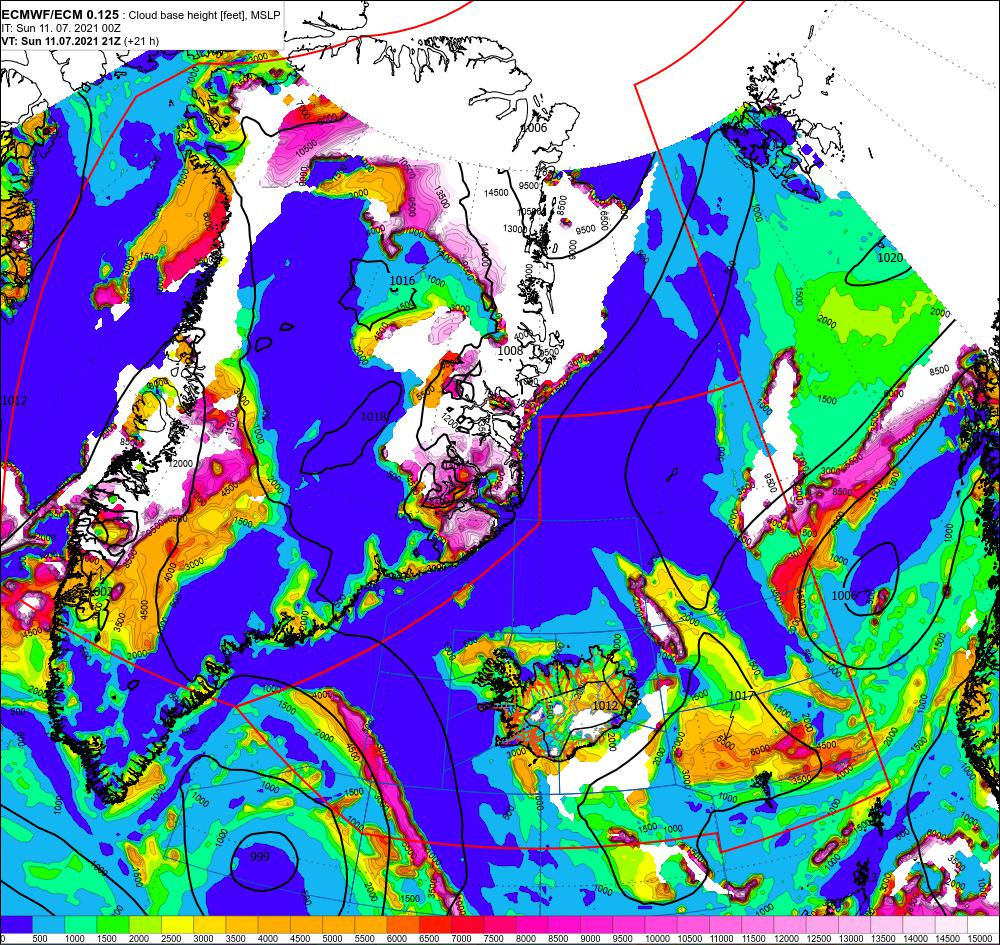
Task: Click the 1017 pressure label
Action: tap(742, 695)
